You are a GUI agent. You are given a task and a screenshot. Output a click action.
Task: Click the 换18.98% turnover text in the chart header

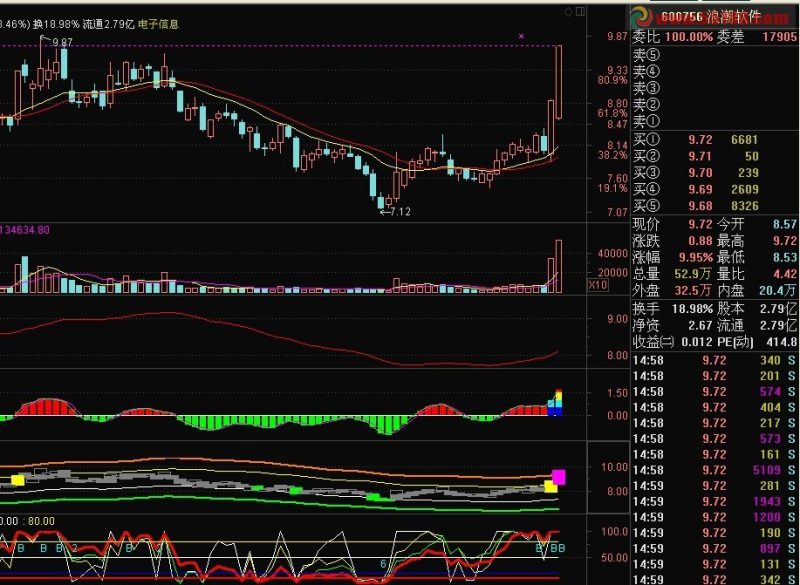[x=57, y=24]
